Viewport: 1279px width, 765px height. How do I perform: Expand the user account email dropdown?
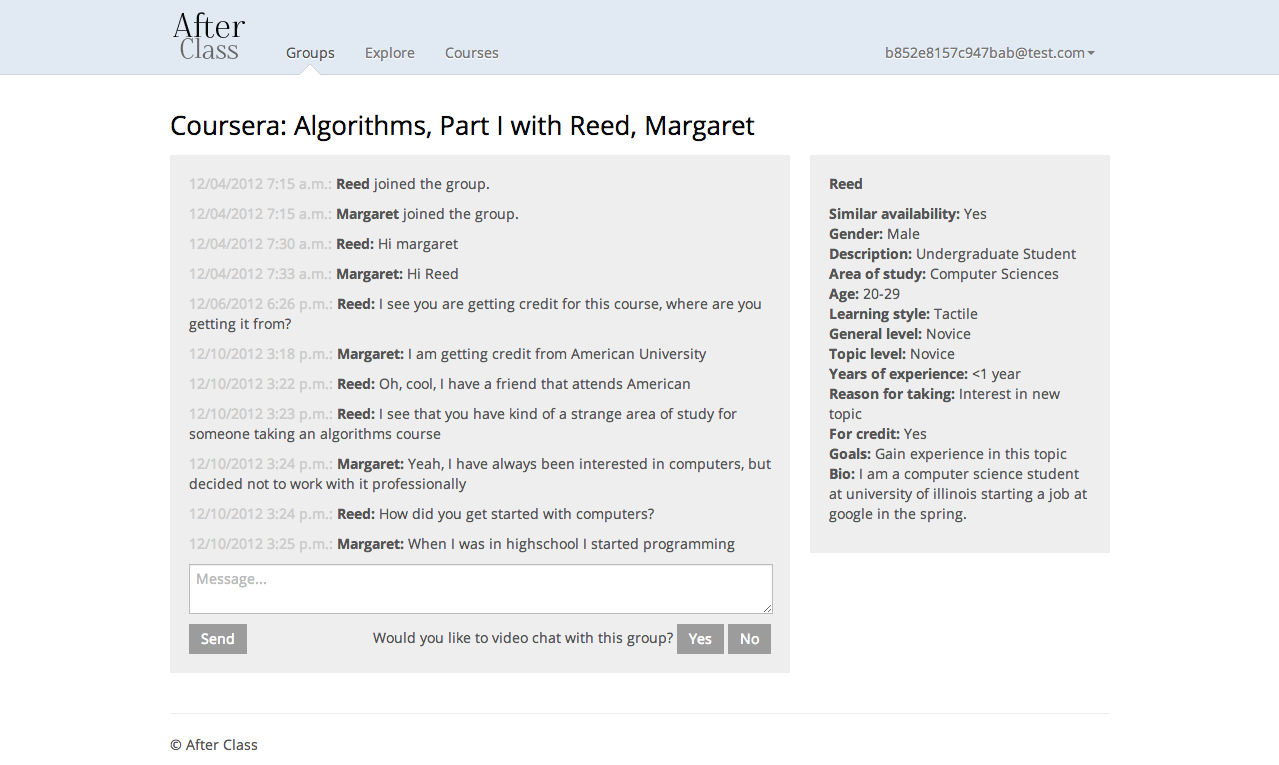pos(989,53)
